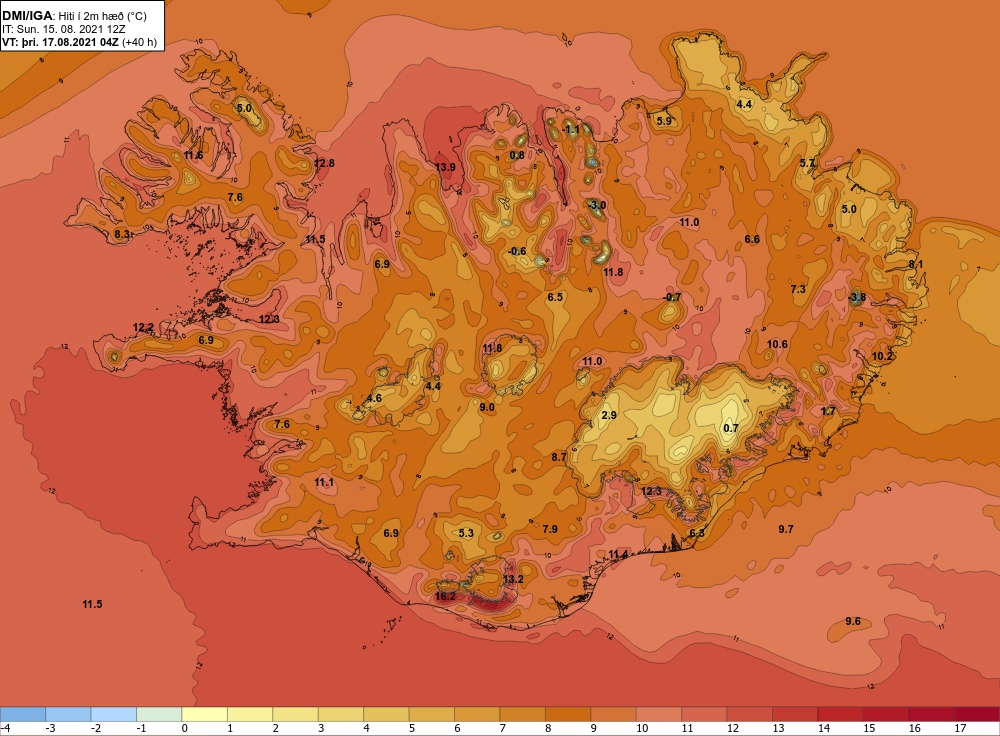The height and width of the screenshot is (736, 1000).
Task: Click the legend tick label 0
Action: [184, 728]
